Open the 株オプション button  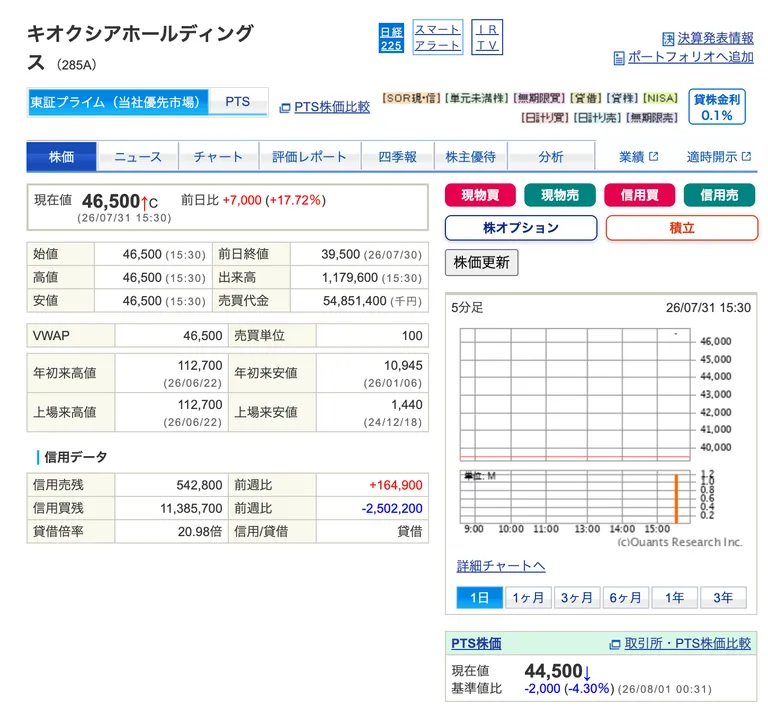[521, 228]
